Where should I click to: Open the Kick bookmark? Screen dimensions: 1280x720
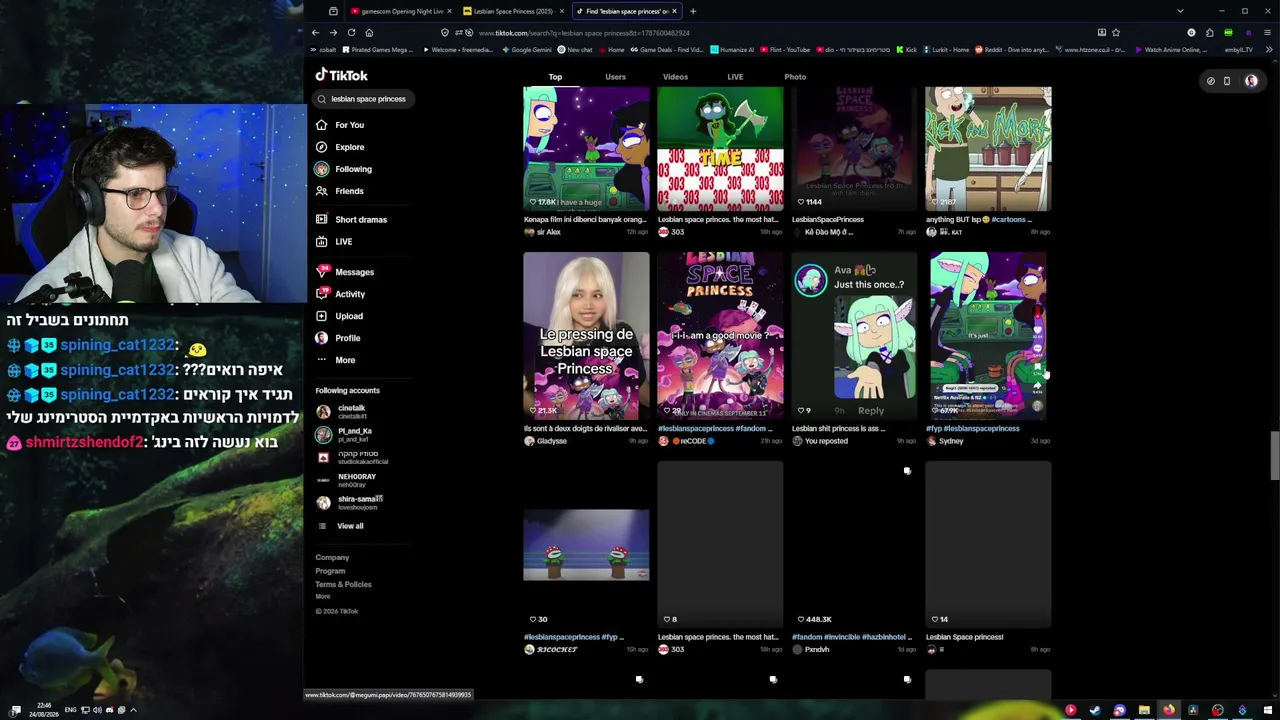tap(906, 50)
